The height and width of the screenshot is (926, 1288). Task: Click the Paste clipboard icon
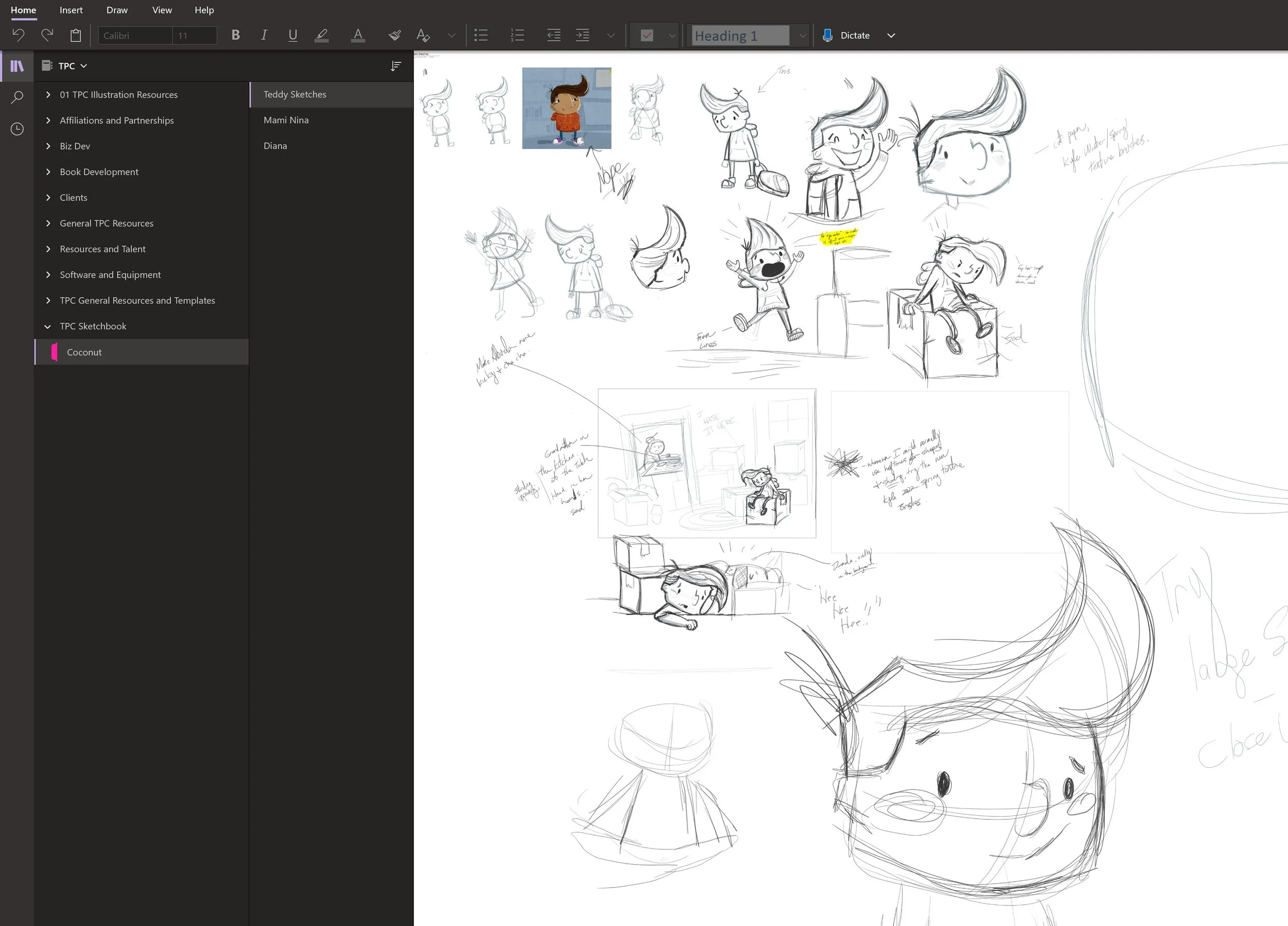point(76,35)
